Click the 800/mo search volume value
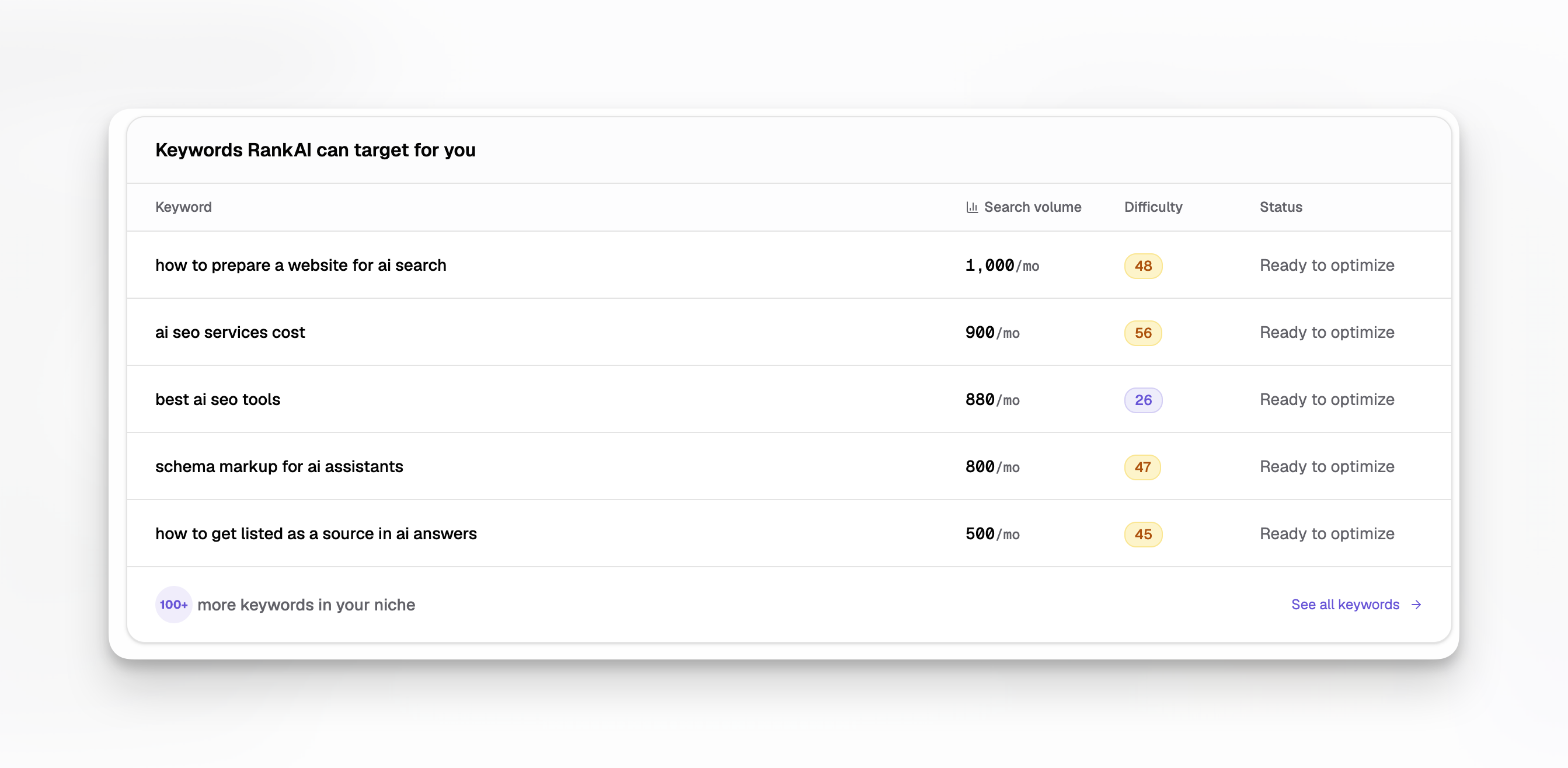Viewport: 1568px width, 768px height. [x=992, y=466]
